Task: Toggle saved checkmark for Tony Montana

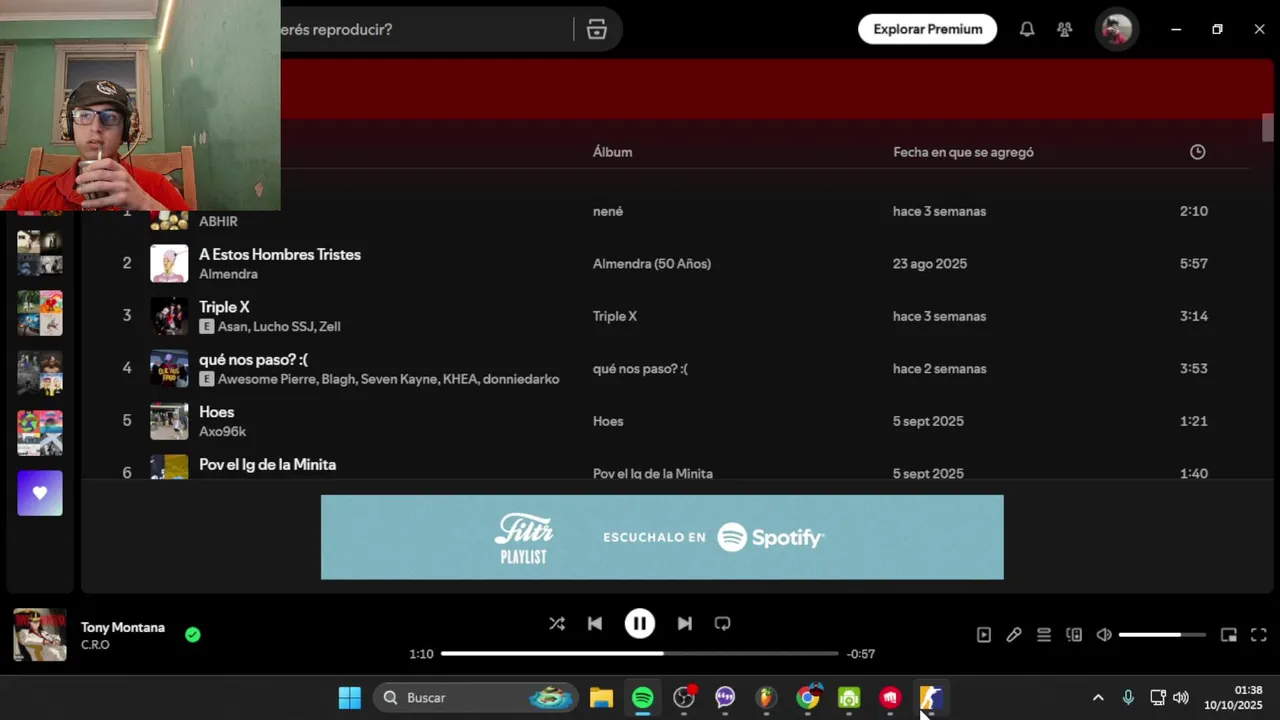Action: pyautogui.click(x=193, y=634)
